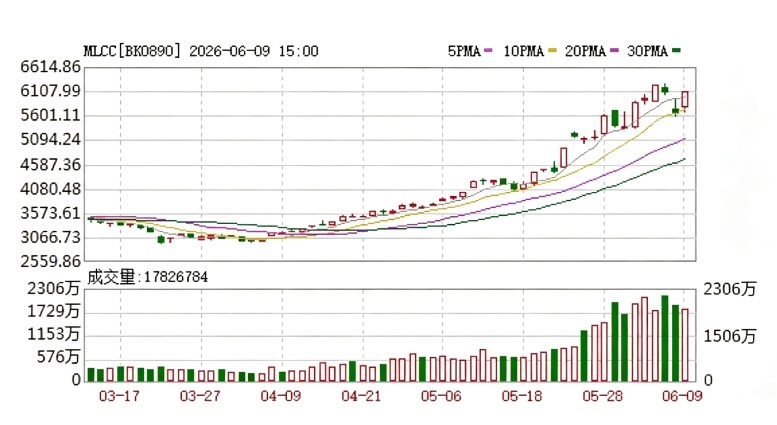Click volume axis label 1153万
777x425 pixels.
[54, 334]
